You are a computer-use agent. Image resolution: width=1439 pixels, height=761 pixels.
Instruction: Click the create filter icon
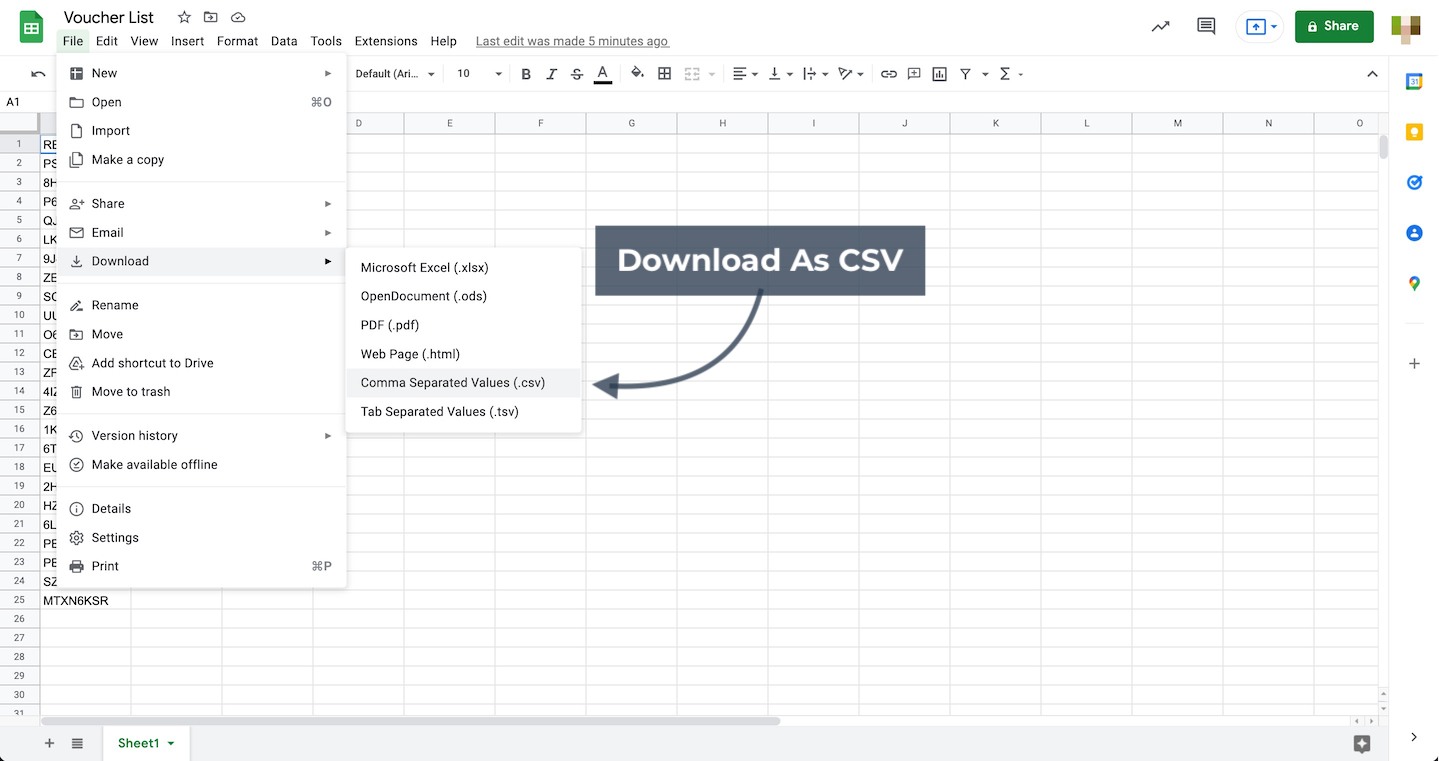point(966,74)
